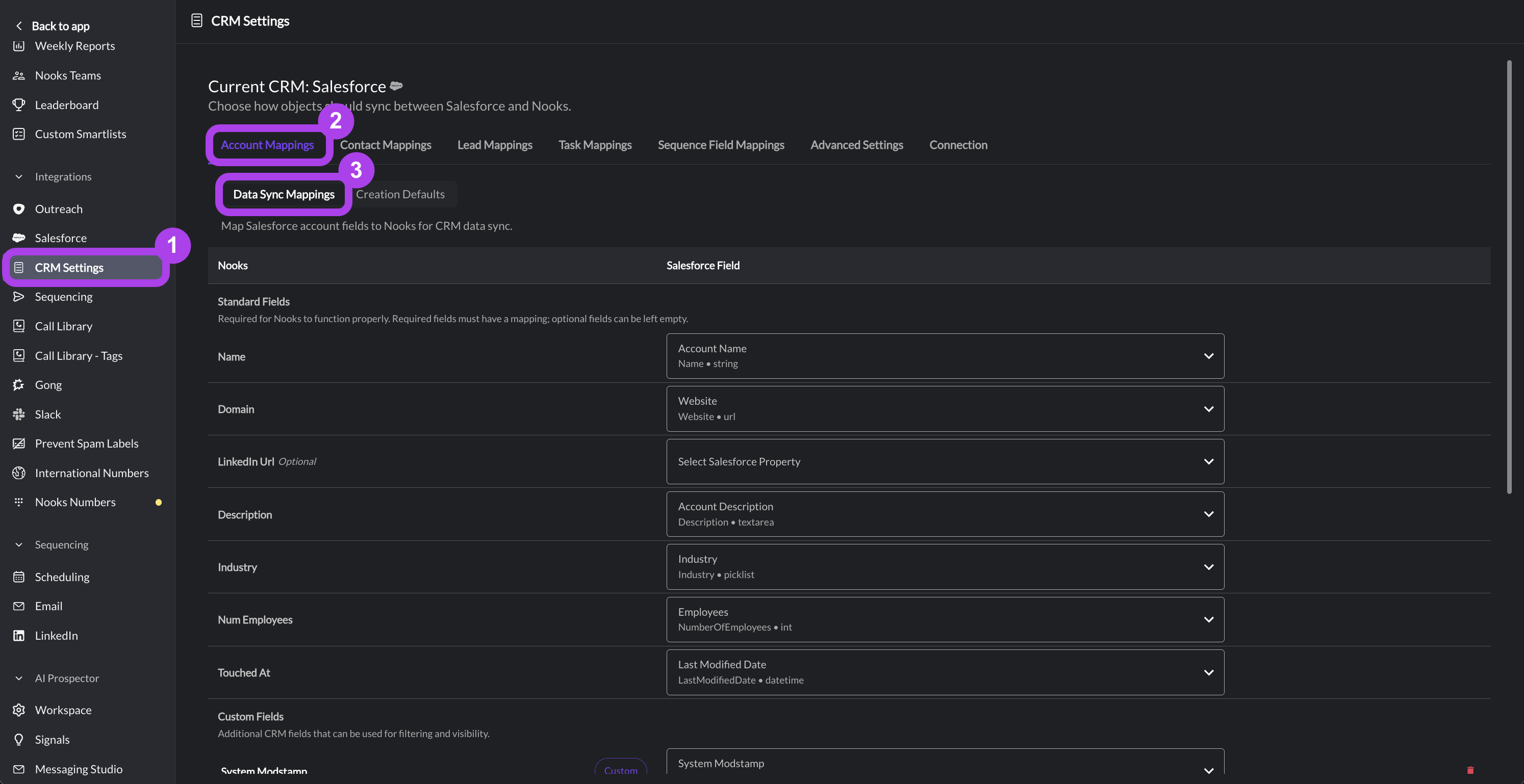Switch to the Task Mappings tab
The height and width of the screenshot is (784, 1524).
click(x=595, y=145)
